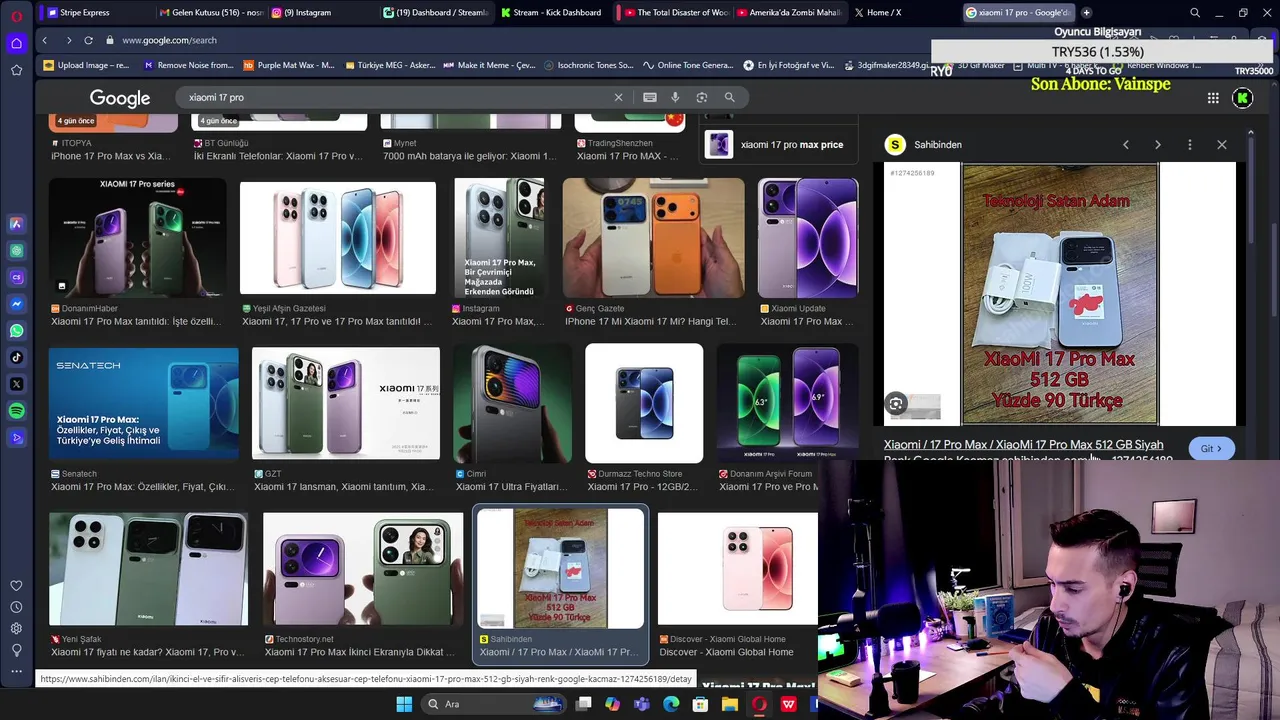Viewport: 1280px width, 720px height.
Task: Open ChatGPT in Opera sidebar
Action: click(x=17, y=251)
